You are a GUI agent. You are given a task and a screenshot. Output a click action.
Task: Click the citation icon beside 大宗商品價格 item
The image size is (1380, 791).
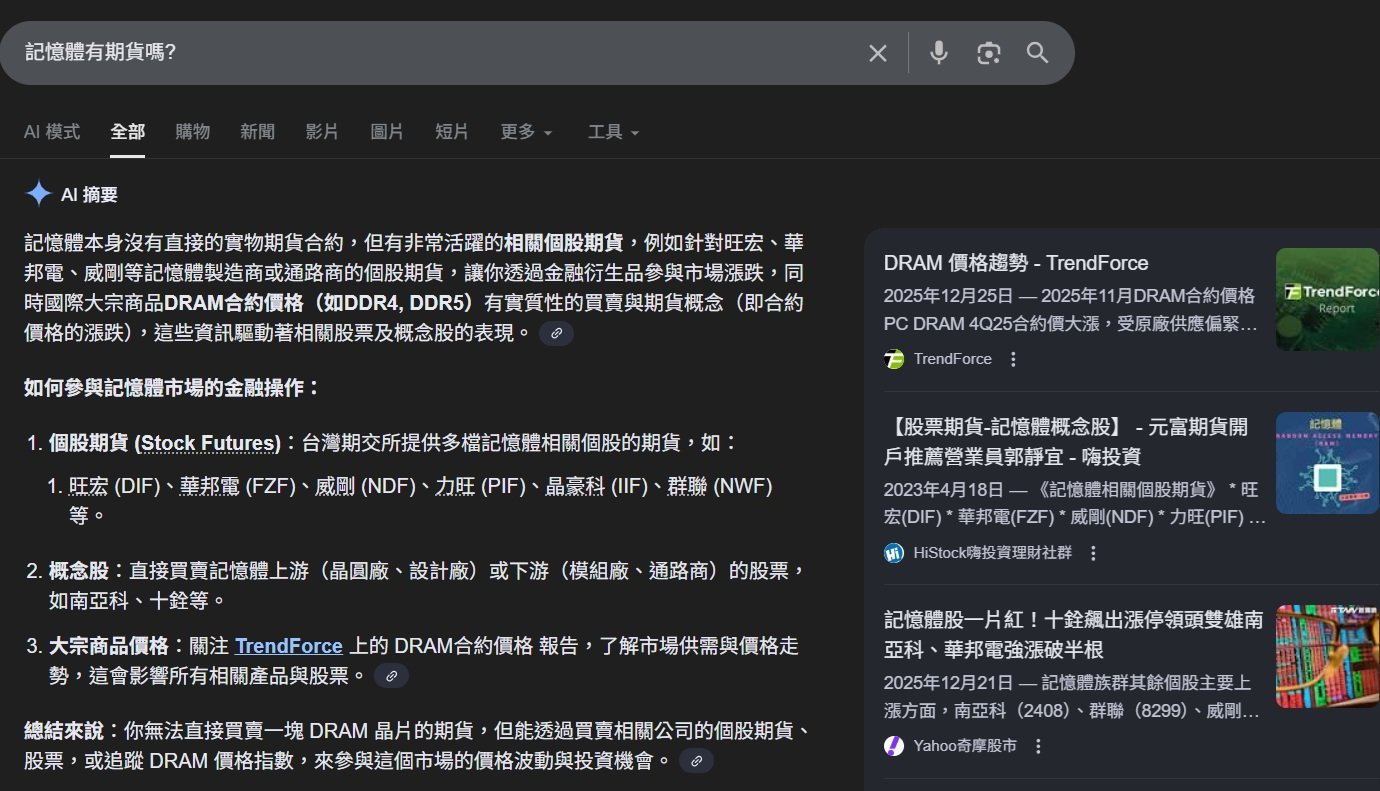(x=391, y=675)
